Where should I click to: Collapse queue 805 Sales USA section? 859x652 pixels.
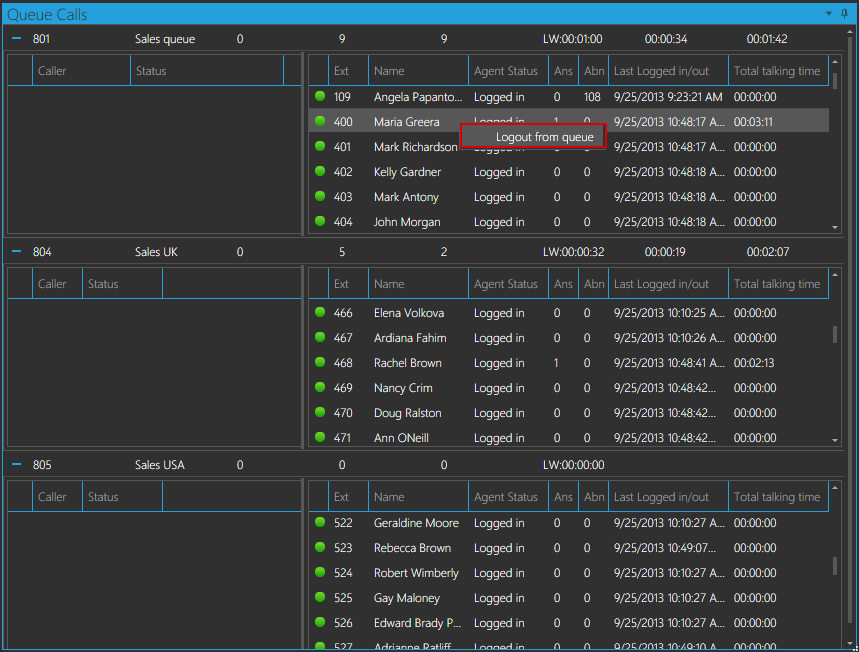pos(16,465)
